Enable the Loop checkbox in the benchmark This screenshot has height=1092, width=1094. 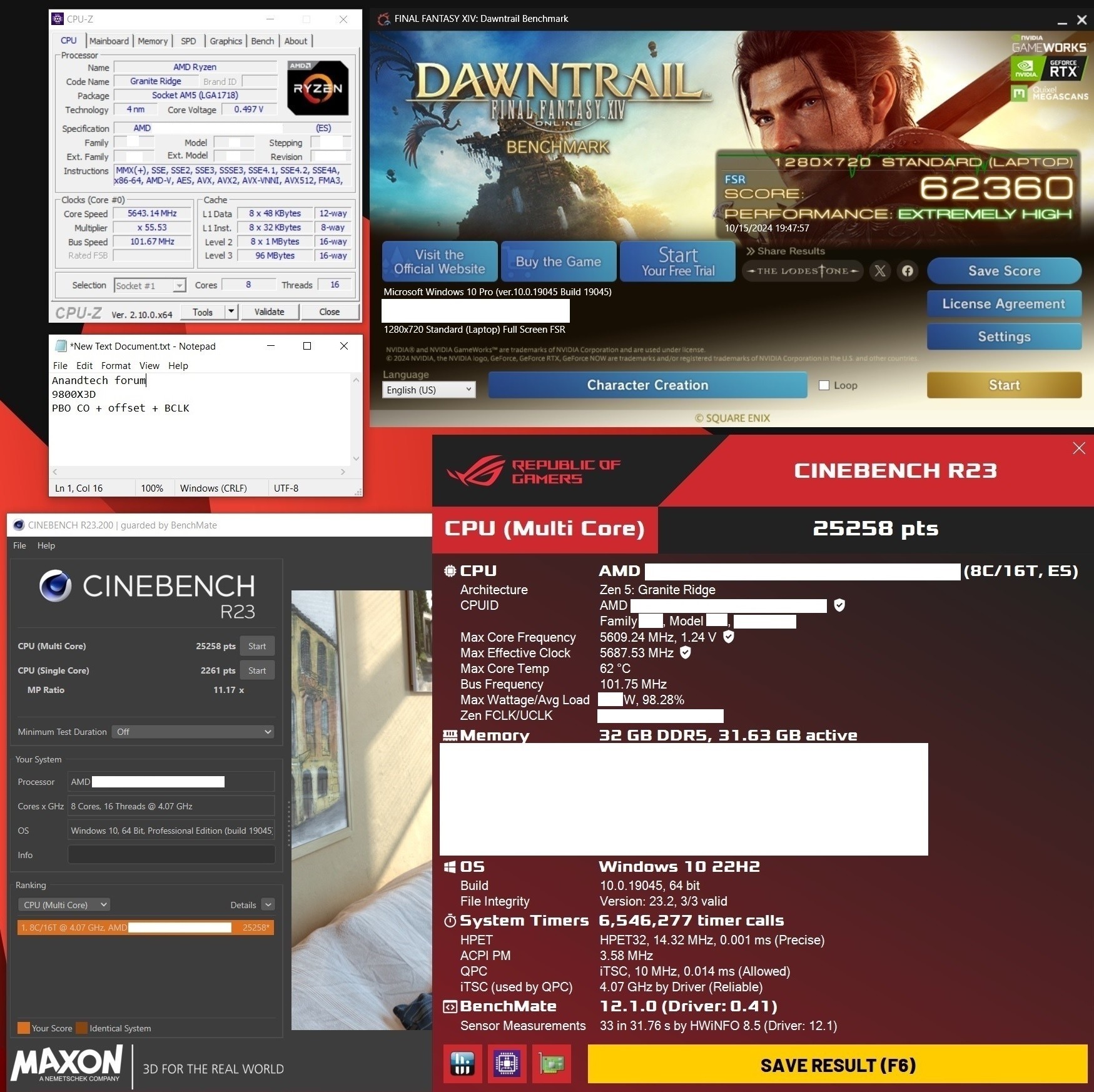pos(824,385)
